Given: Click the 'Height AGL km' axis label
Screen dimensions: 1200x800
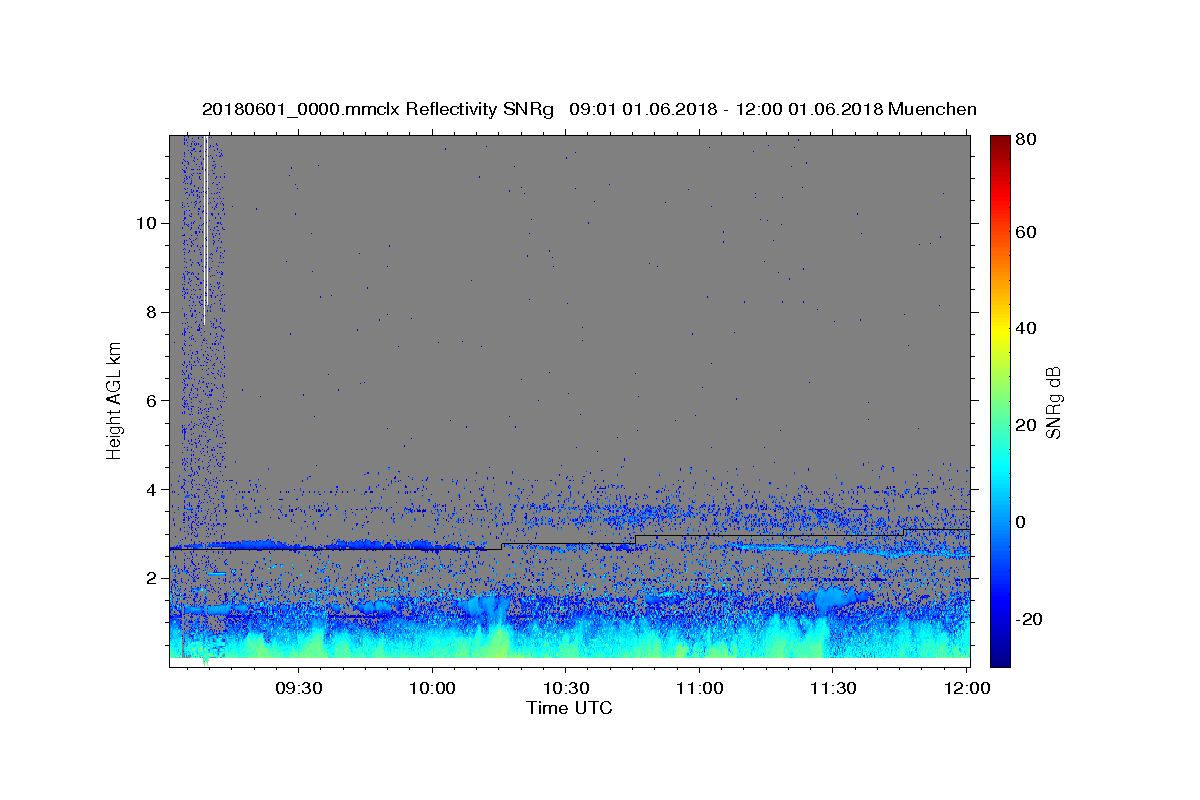Looking at the screenshot, I should coord(114,399).
